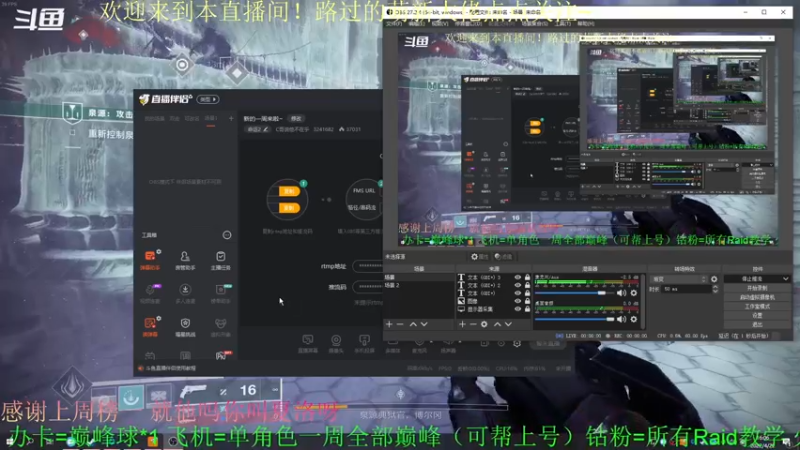
Task: Hide the 图像 source via eye icon
Action: pos(518,301)
